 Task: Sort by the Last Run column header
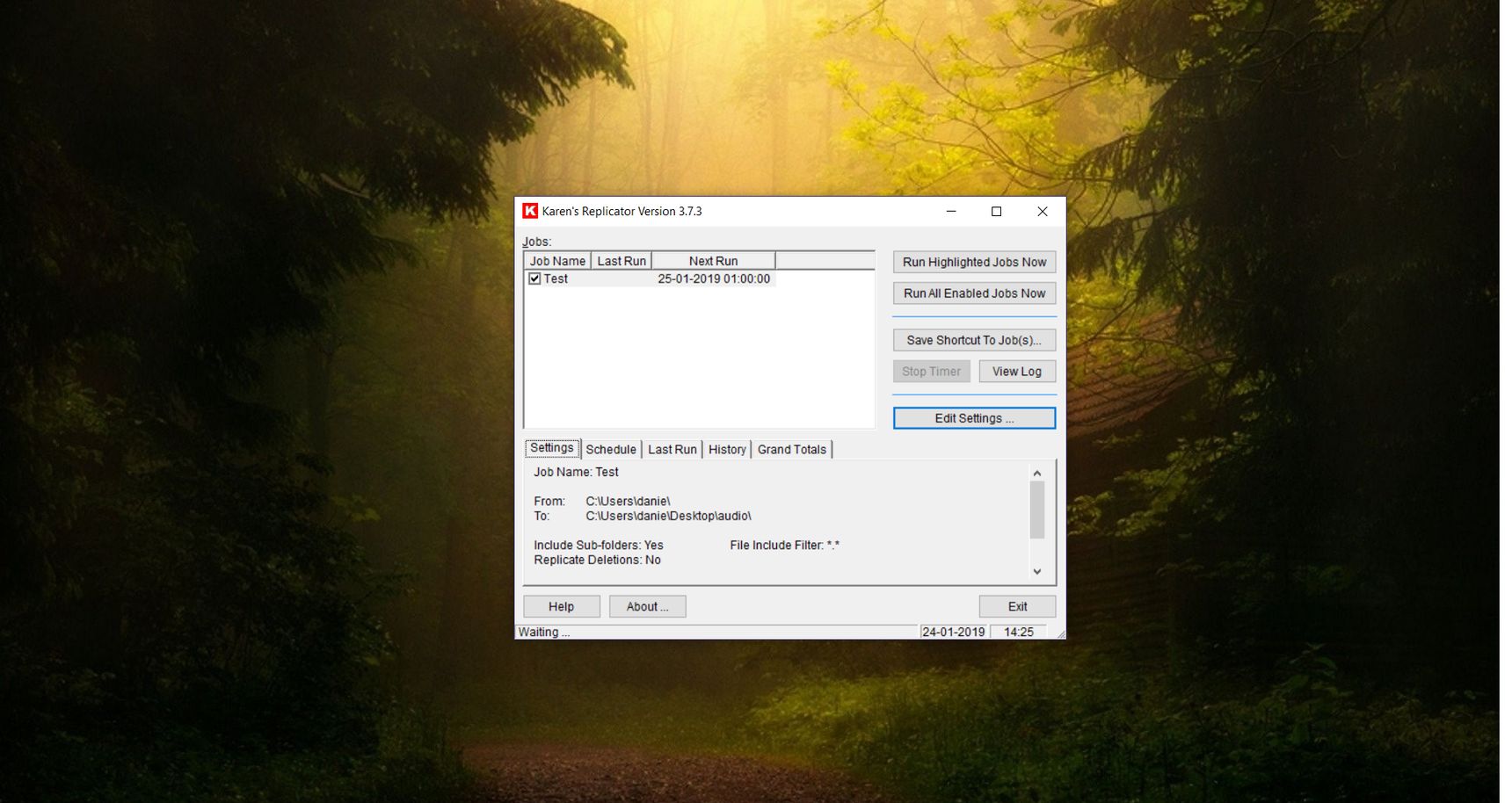[x=622, y=261]
